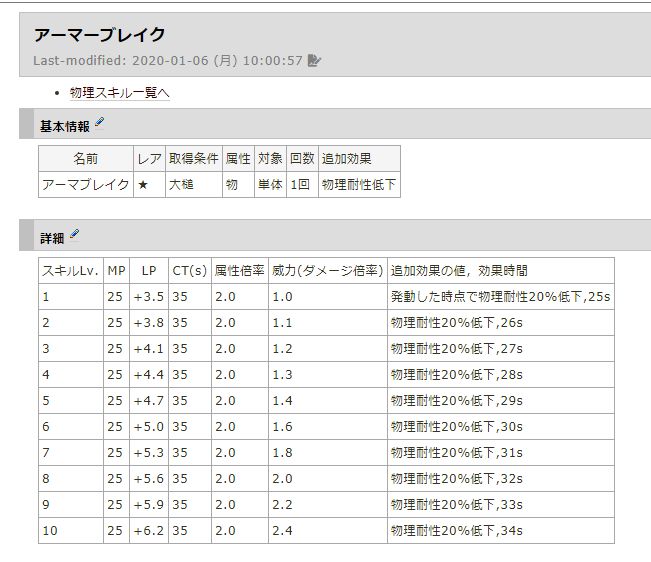Click the 1.3 damage multiplier cell

click(328, 375)
